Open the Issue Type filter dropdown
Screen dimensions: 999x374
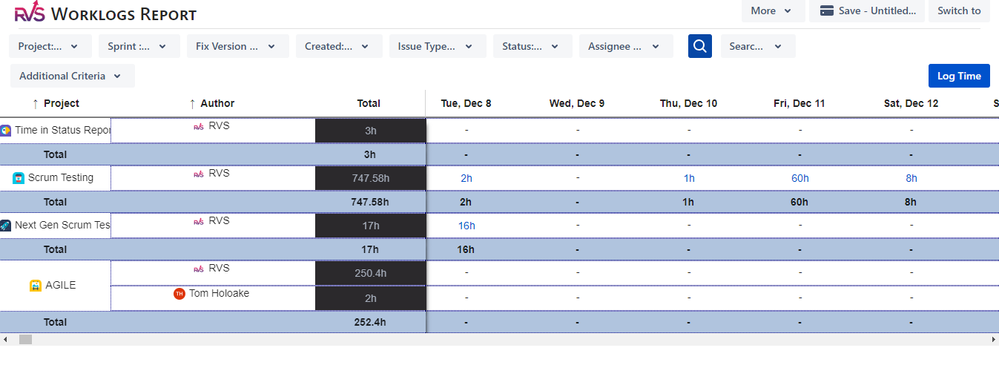[x=438, y=47]
